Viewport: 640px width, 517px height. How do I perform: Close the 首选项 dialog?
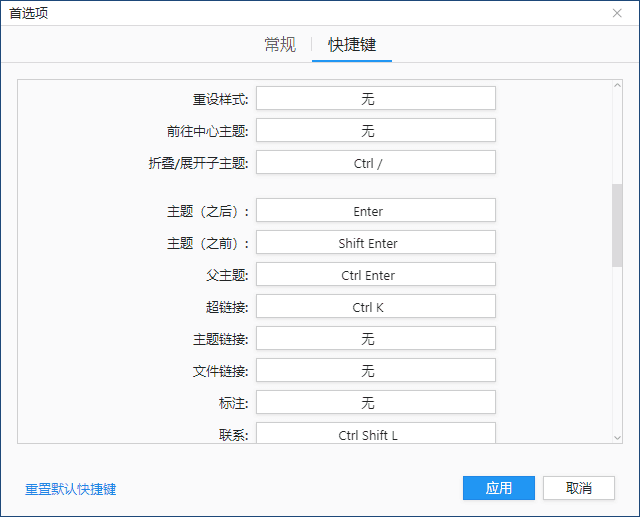click(x=617, y=13)
